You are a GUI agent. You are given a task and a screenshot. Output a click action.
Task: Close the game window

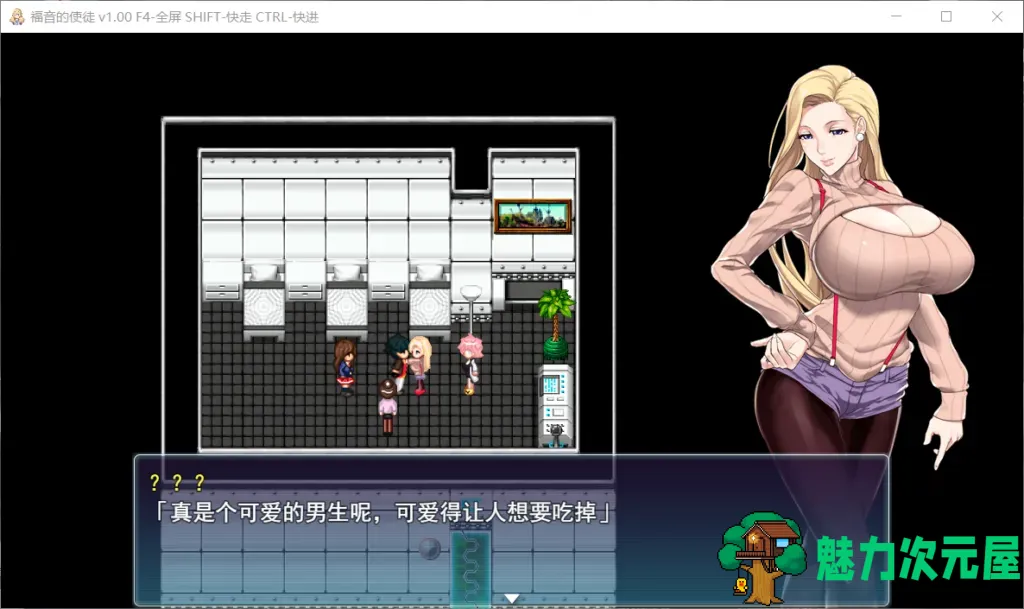point(997,16)
